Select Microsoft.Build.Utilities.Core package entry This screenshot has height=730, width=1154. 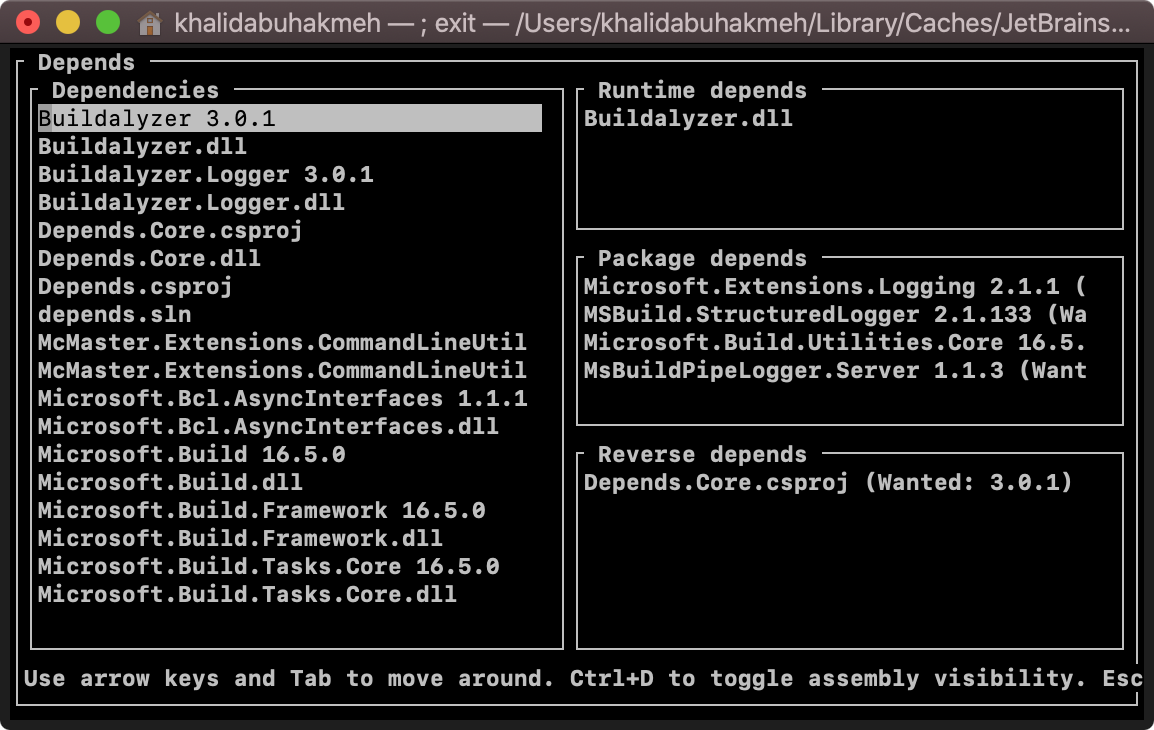point(835,342)
